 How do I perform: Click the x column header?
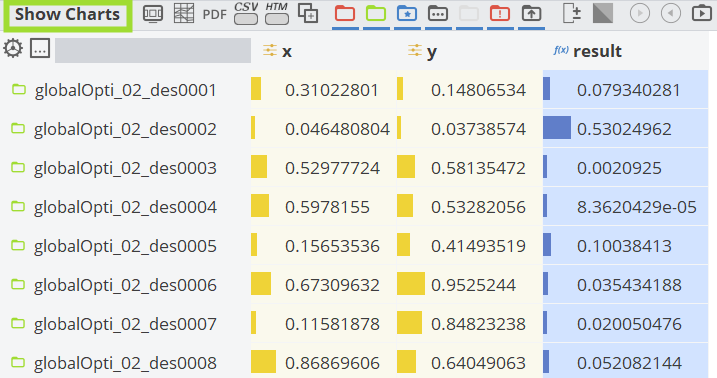[287, 52]
